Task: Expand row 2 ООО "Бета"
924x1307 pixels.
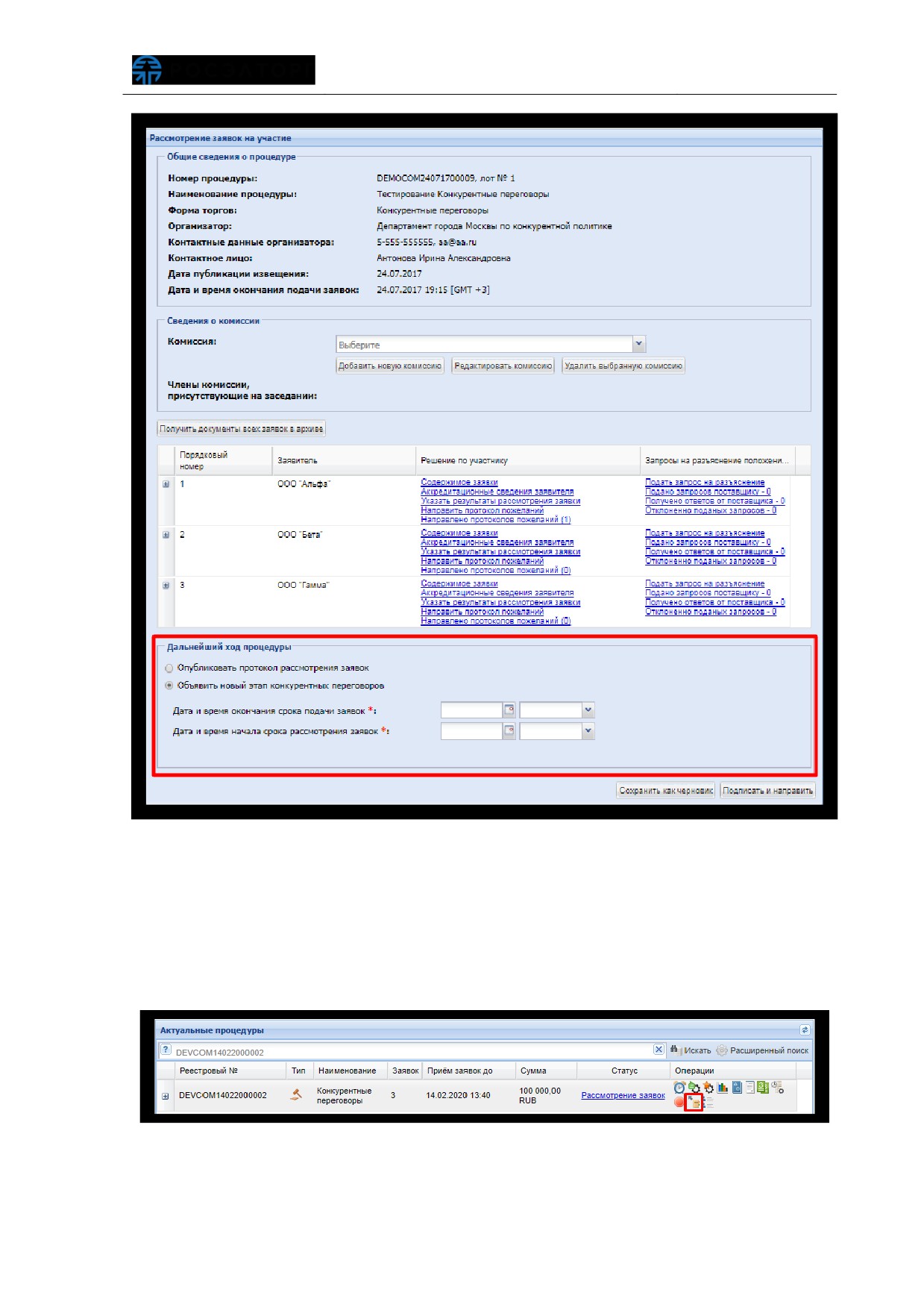Action: pyautogui.click(x=166, y=535)
